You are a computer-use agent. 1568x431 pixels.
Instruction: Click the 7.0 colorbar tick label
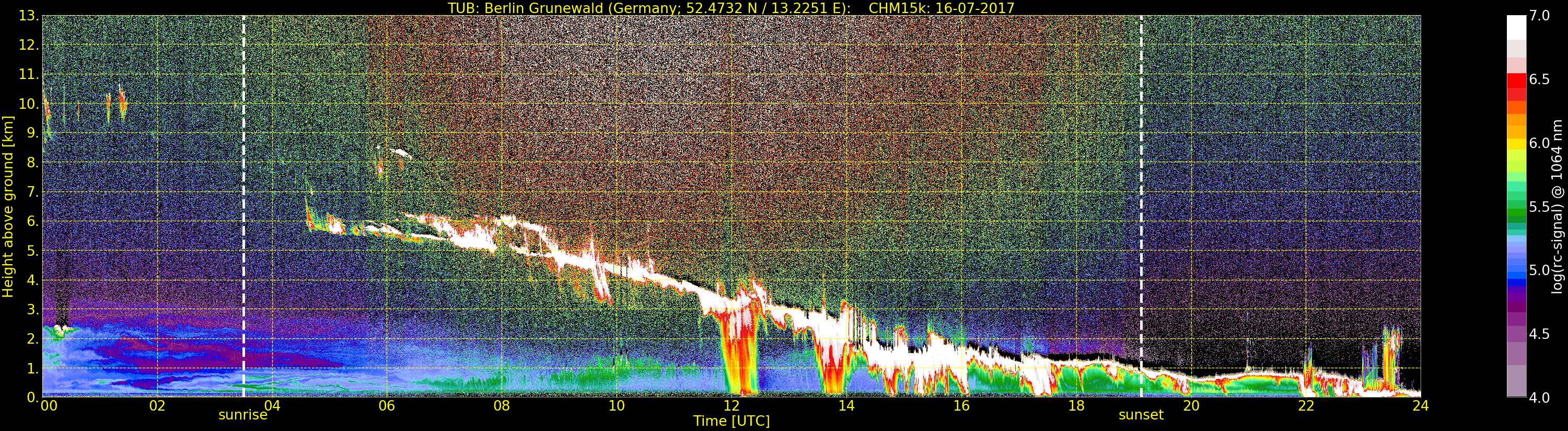[x=1539, y=16]
